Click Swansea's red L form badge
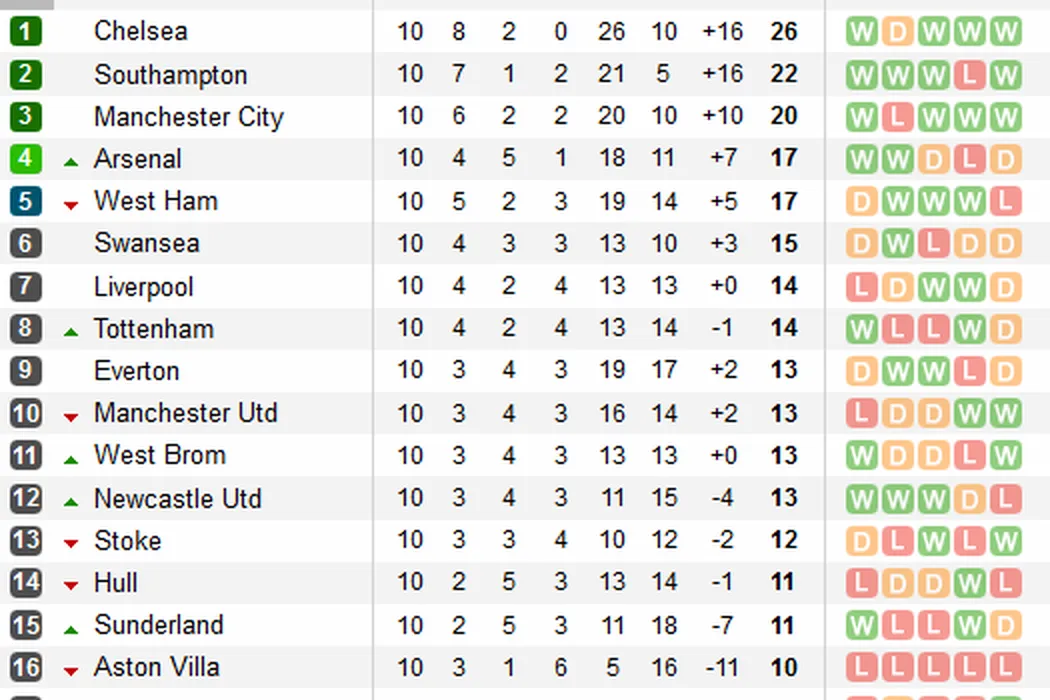This screenshot has height=700, width=1050. [x=933, y=243]
